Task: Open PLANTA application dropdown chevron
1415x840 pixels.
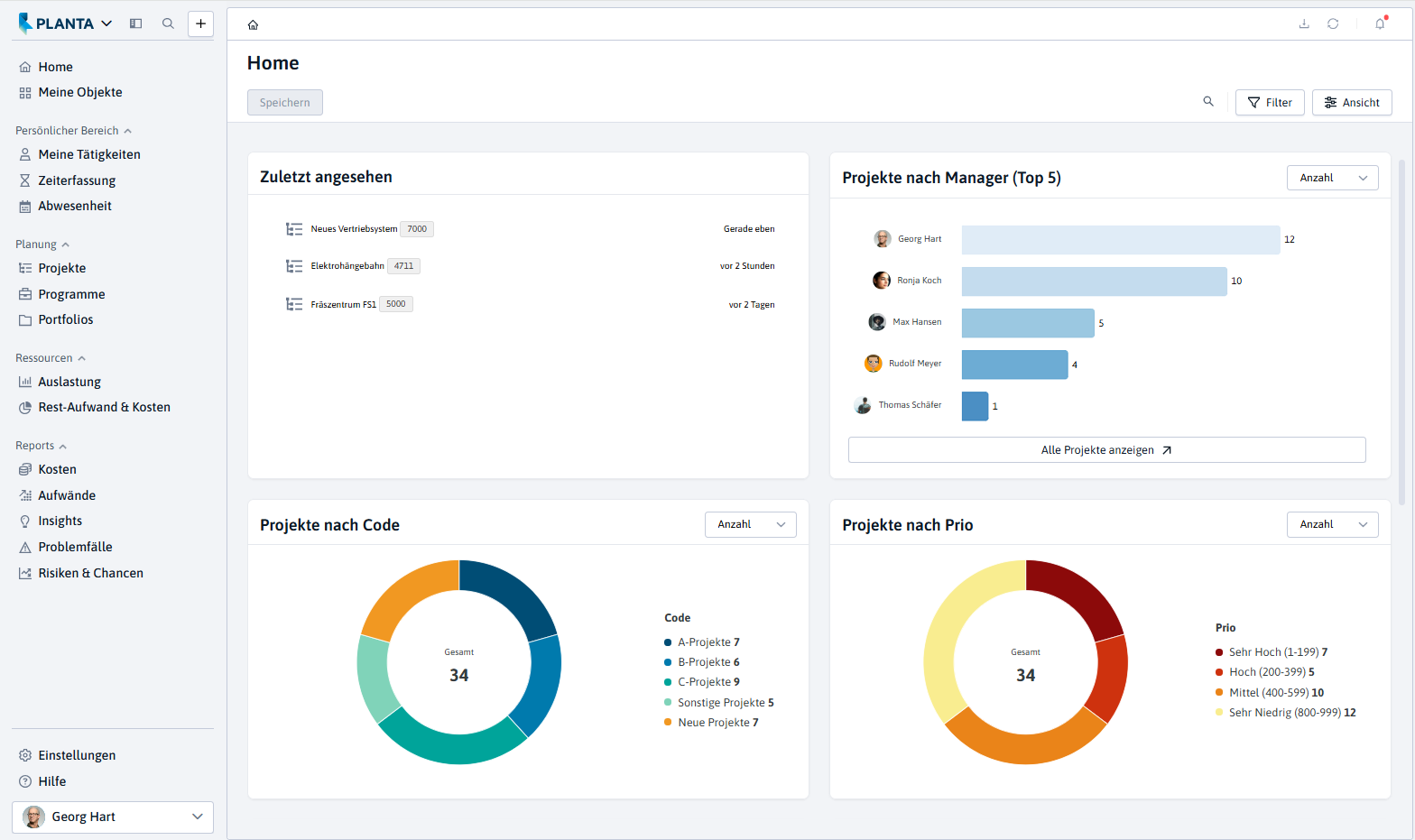Action: 106,23
